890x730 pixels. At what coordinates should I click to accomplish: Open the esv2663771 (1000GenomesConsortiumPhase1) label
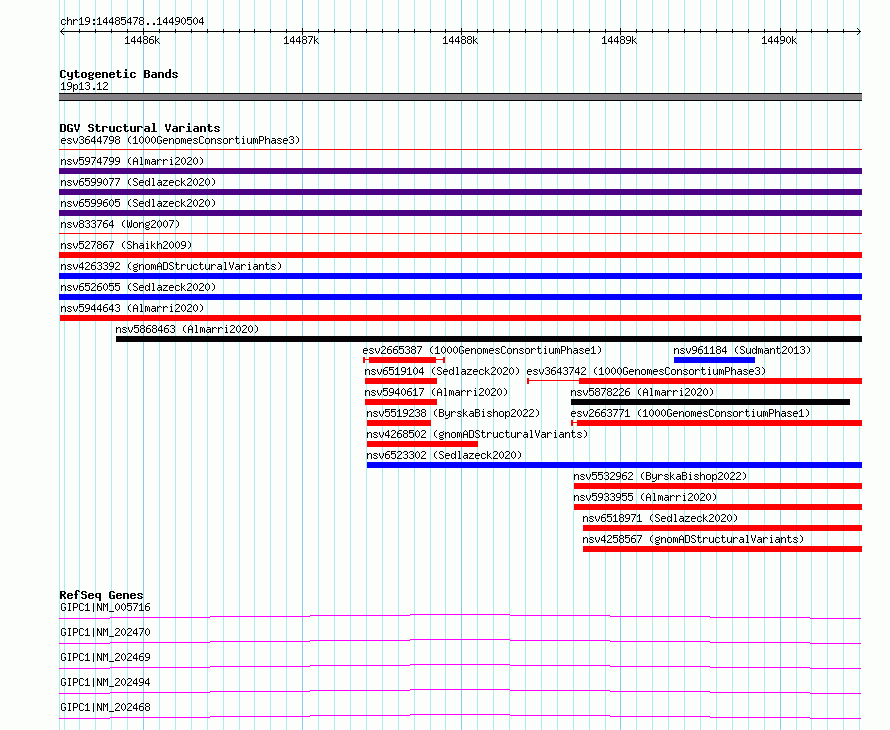[691, 413]
